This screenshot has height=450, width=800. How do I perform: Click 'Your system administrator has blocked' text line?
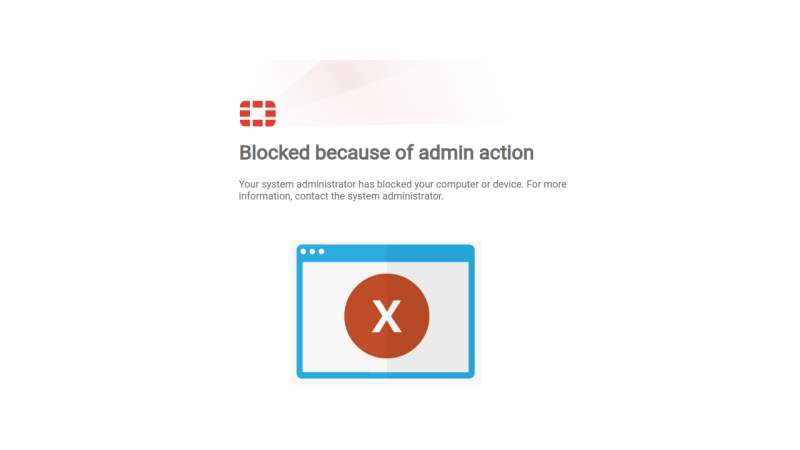point(325,184)
